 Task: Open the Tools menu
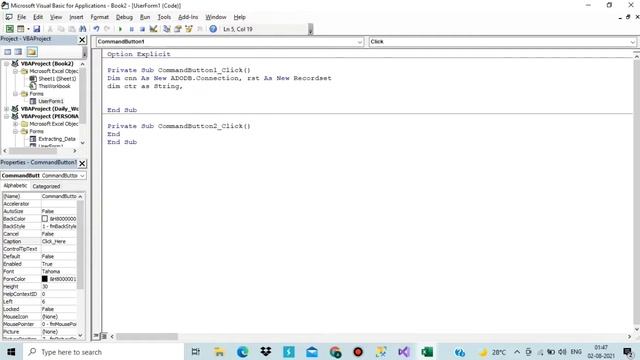(164, 17)
